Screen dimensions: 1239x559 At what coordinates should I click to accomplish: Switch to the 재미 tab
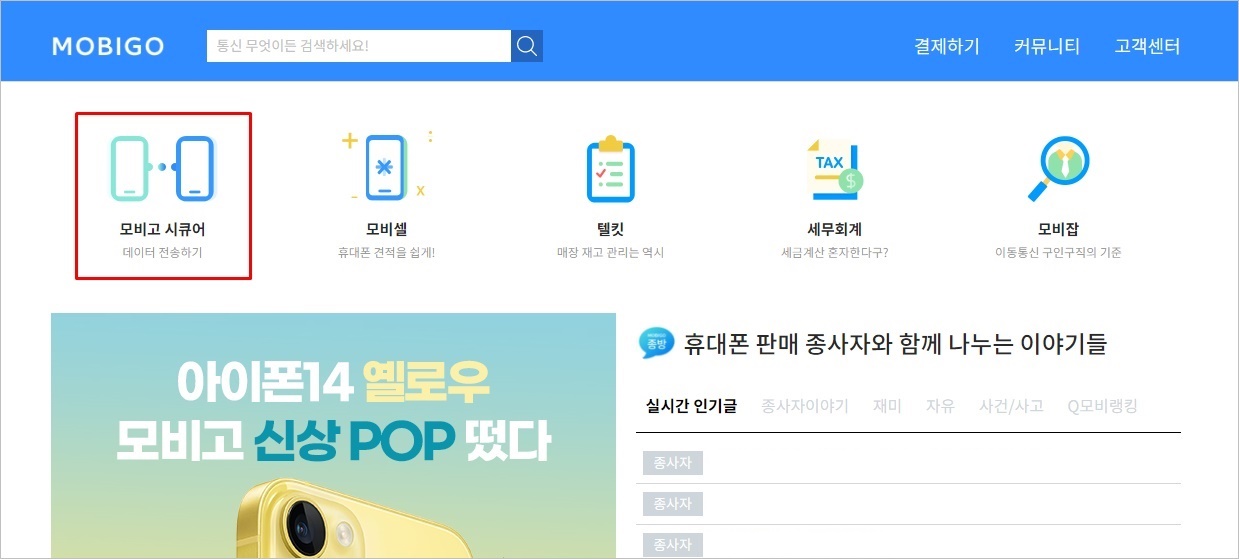click(x=886, y=405)
